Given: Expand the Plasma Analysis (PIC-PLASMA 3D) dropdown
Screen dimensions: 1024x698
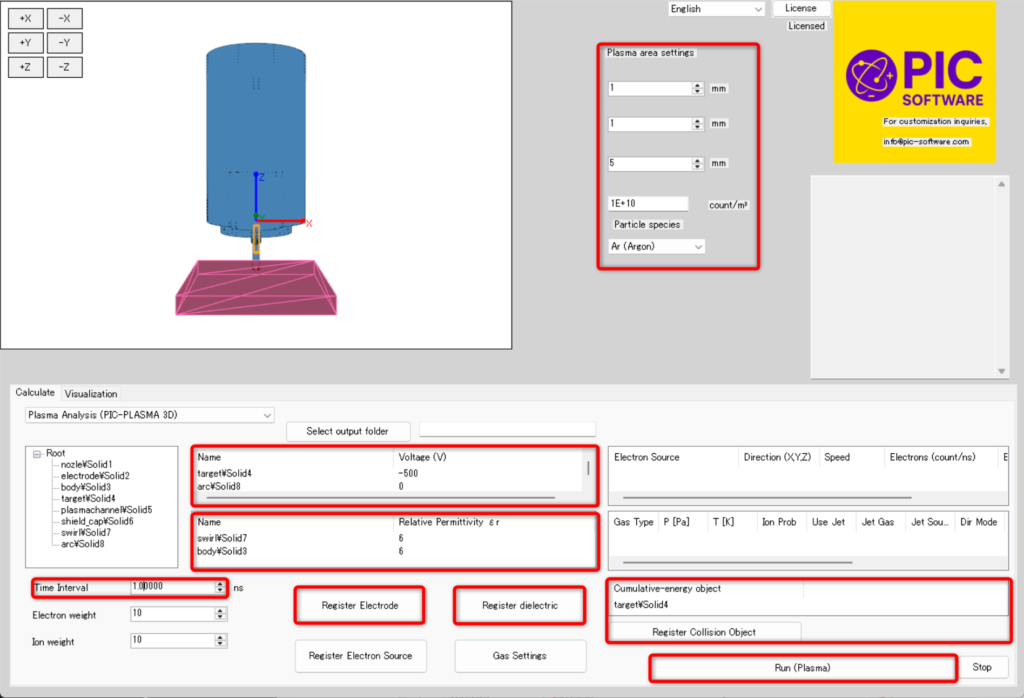Looking at the screenshot, I should 149,414.
